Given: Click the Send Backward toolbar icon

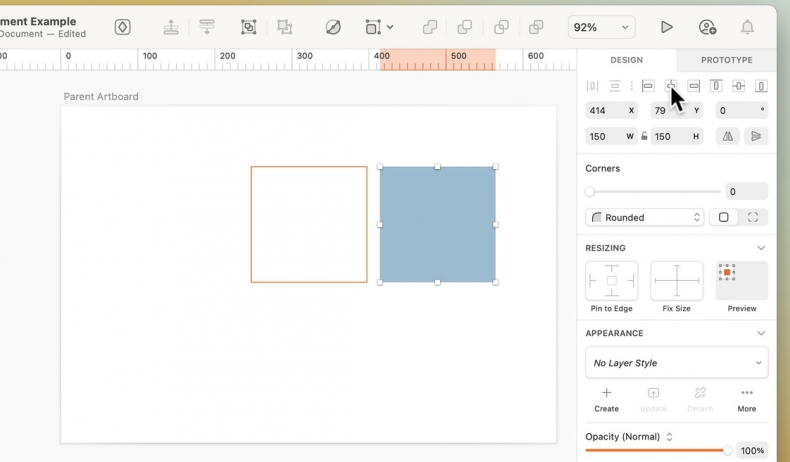Looking at the screenshot, I should [x=207, y=27].
